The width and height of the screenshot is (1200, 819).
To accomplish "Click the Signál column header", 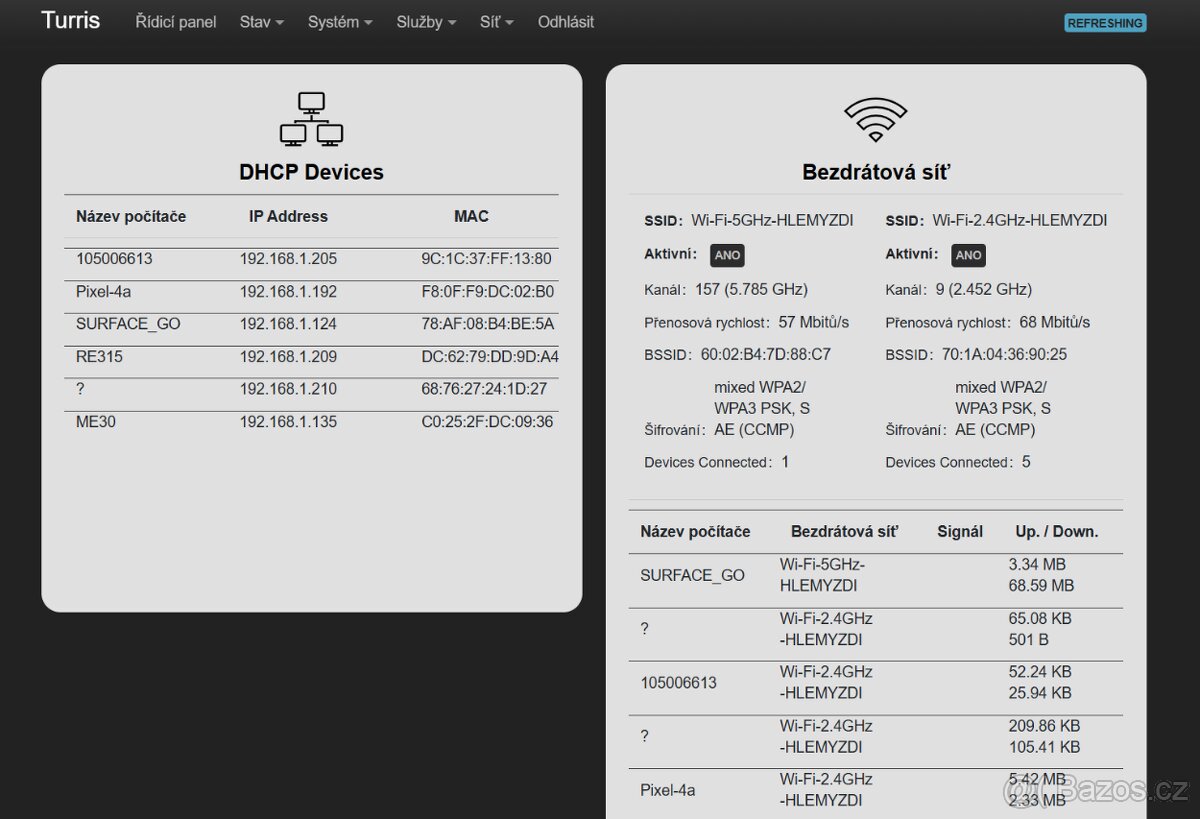I will point(959,532).
